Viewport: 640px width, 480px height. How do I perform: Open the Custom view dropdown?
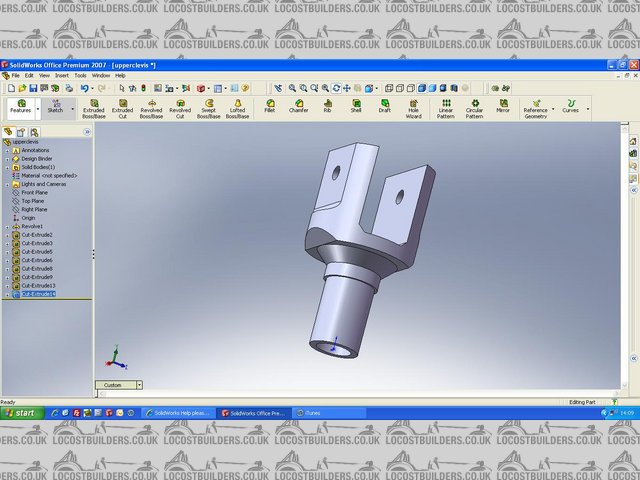118,385
